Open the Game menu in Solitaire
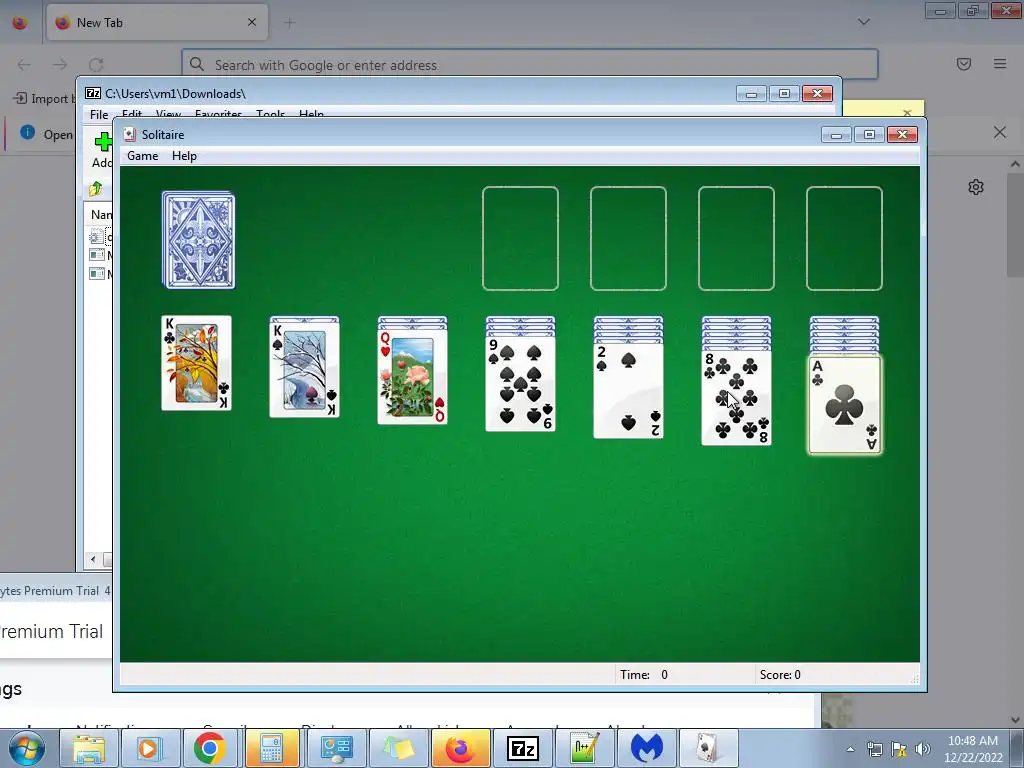Image resolution: width=1024 pixels, height=768 pixels. 142,155
